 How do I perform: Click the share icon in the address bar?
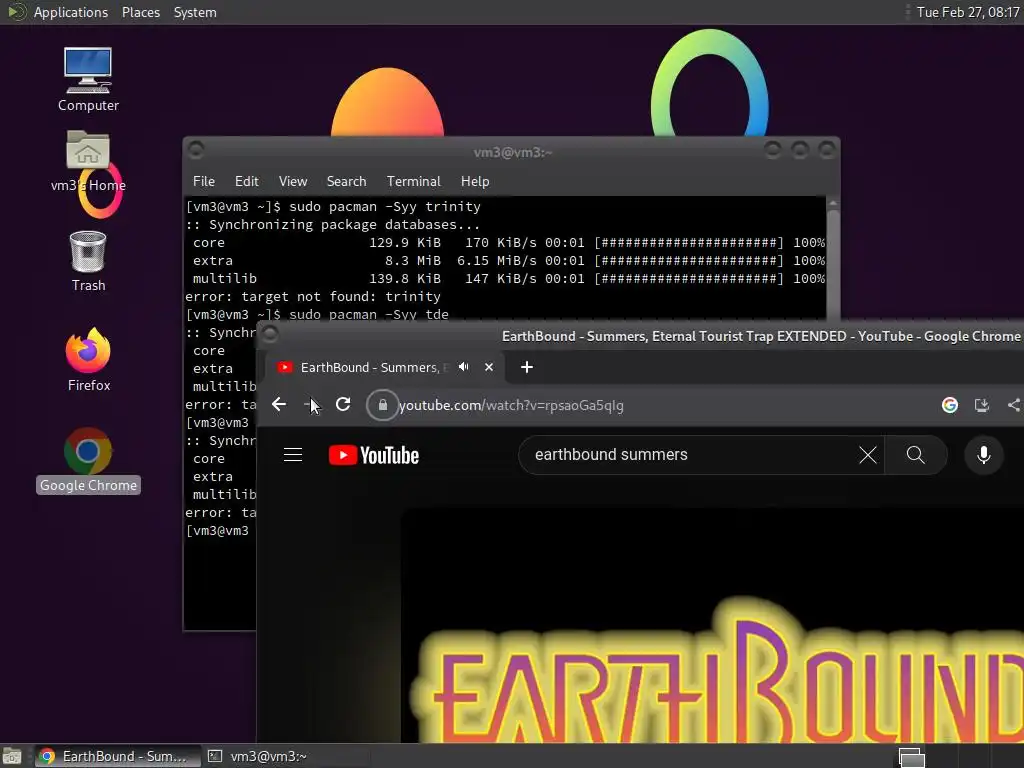pos(1014,405)
